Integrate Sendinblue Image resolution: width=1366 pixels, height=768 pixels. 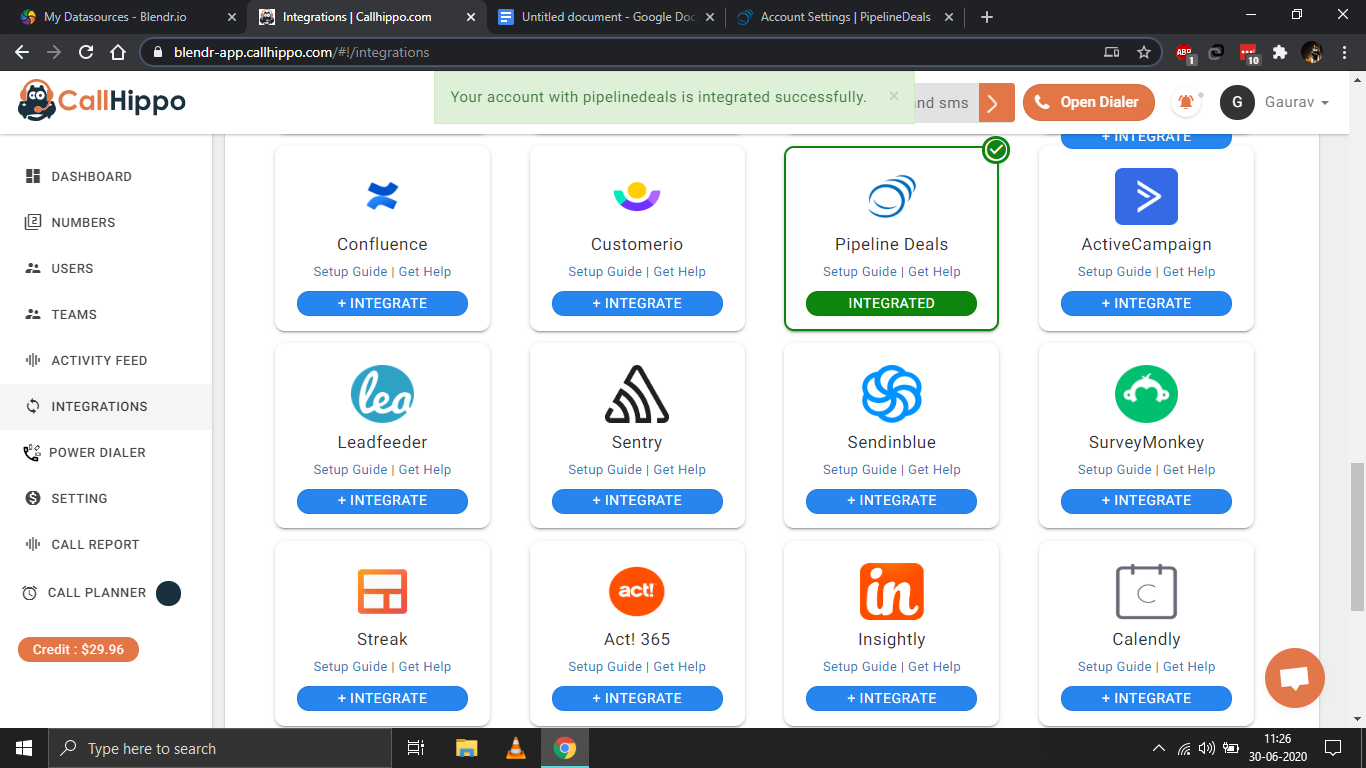891,500
